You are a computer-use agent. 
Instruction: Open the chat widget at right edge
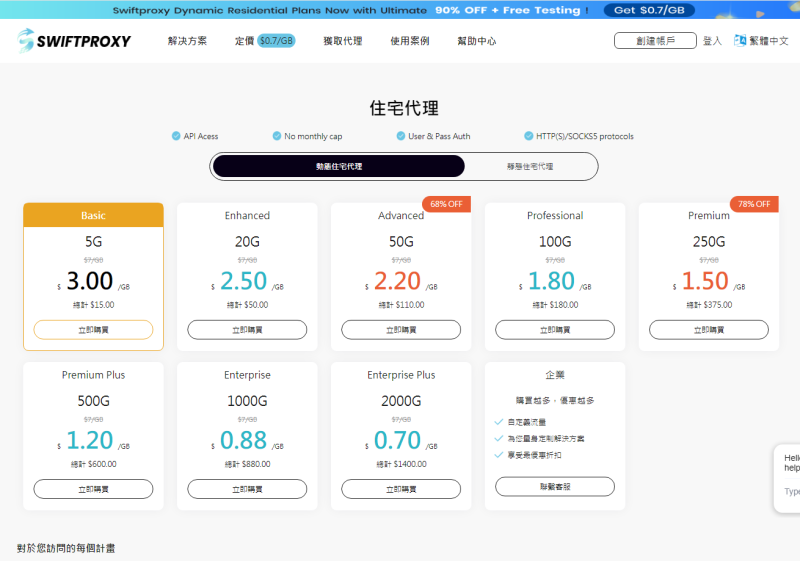pyautogui.click(x=787, y=478)
